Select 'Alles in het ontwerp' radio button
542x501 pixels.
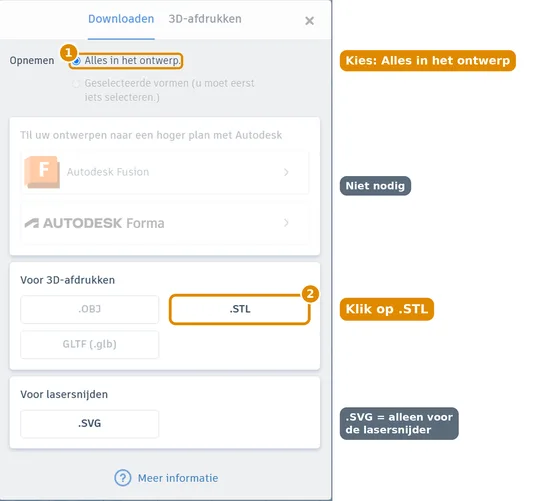point(76,61)
